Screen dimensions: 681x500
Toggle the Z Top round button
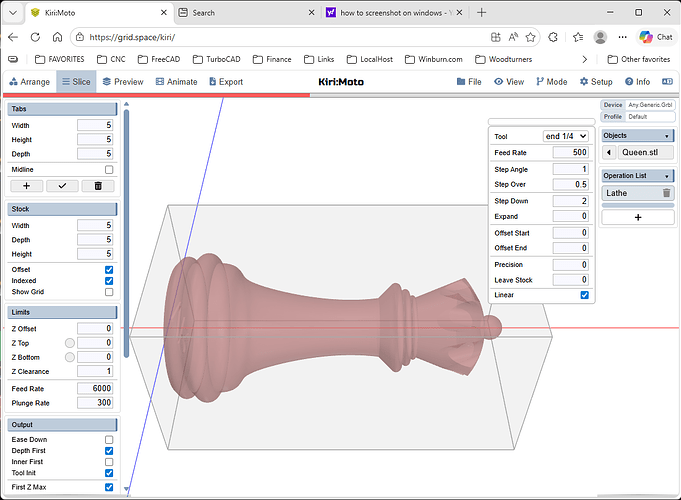pos(69,343)
